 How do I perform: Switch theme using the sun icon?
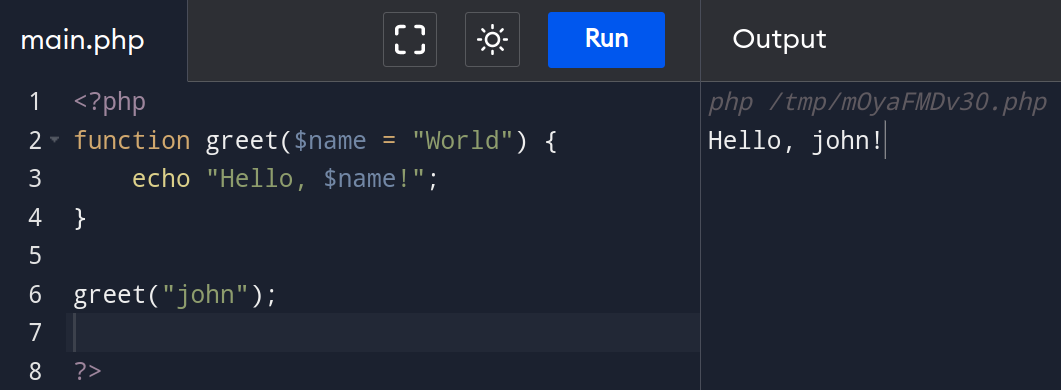493,40
